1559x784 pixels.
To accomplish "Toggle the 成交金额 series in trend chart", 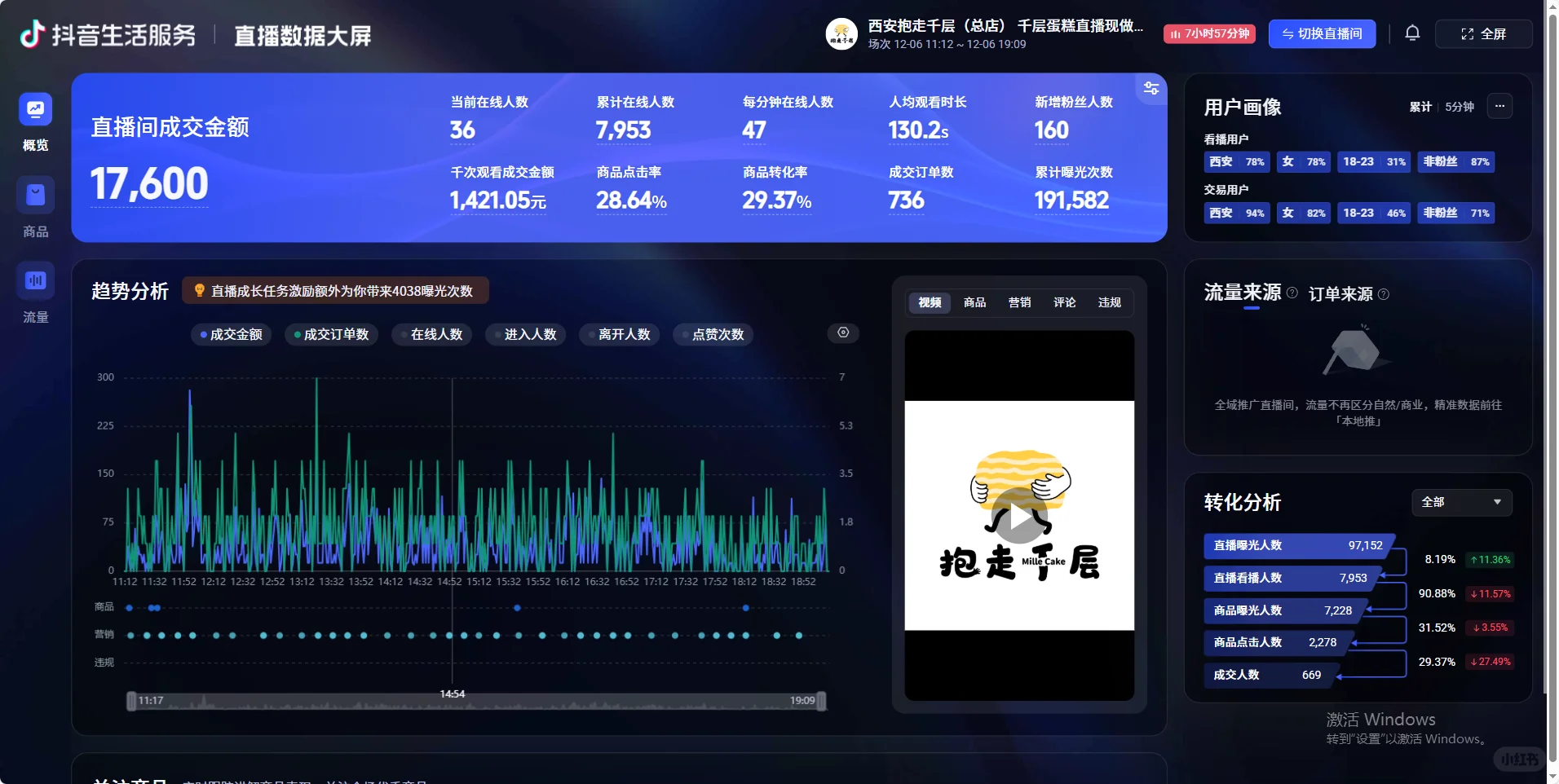I will (231, 334).
